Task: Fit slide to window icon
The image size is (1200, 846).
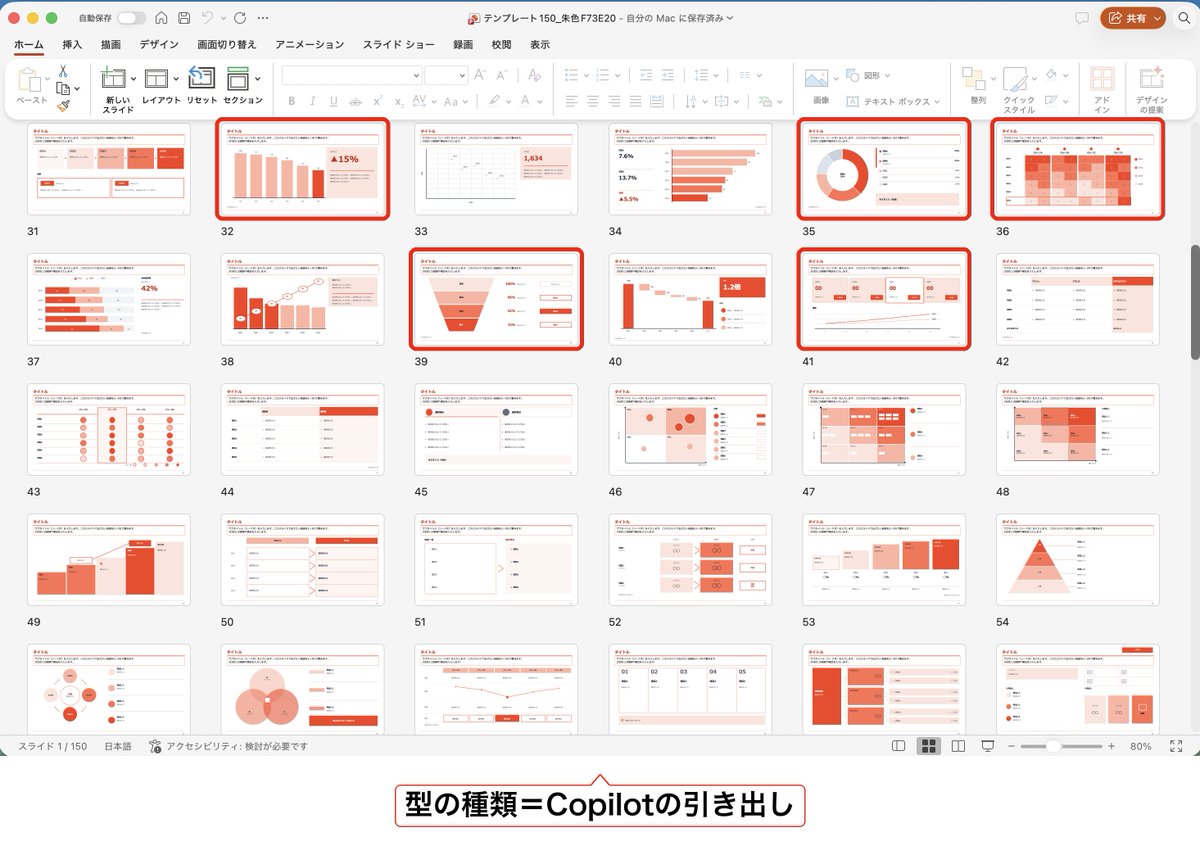Action: [x=1176, y=746]
